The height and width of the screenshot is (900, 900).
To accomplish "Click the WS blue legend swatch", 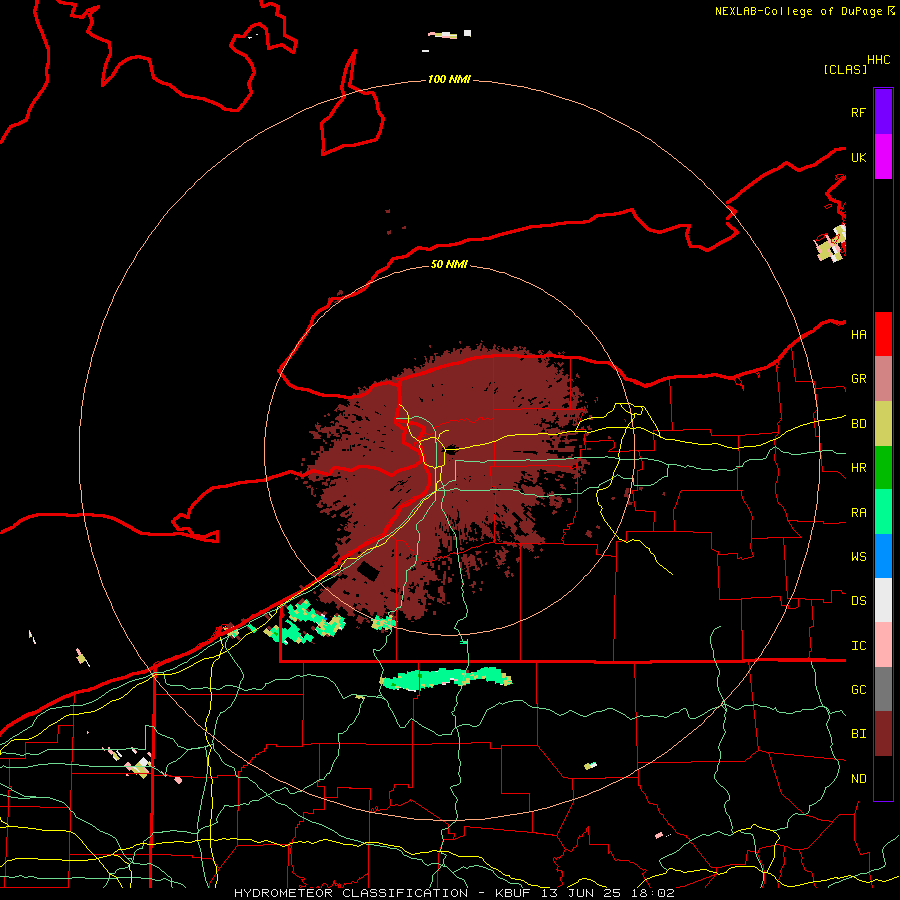I will click(x=883, y=556).
